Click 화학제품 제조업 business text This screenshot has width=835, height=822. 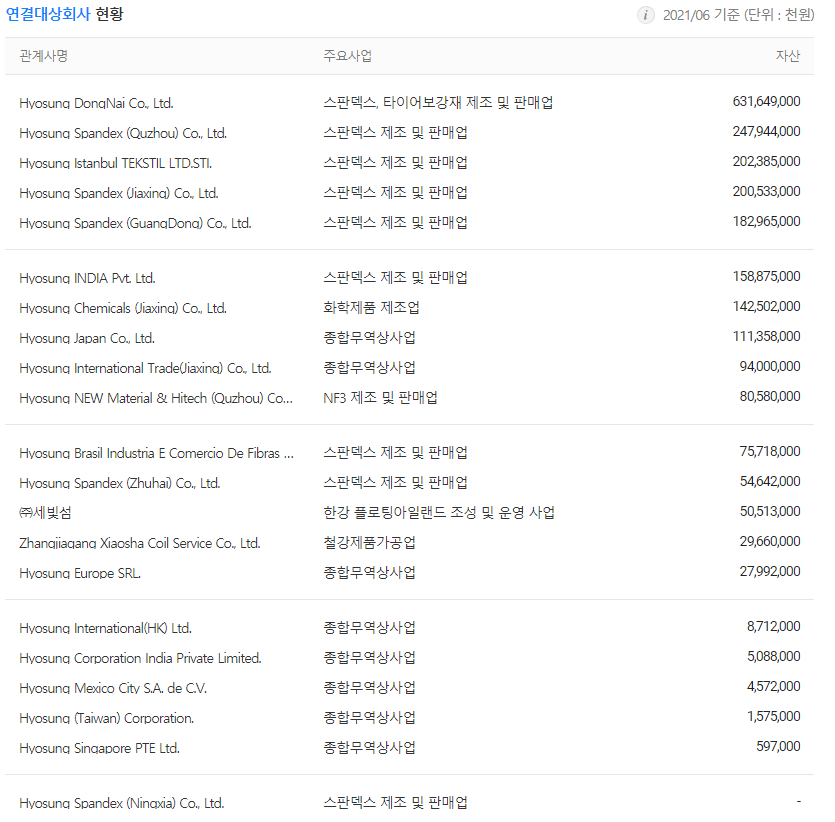pyautogui.click(x=371, y=308)
